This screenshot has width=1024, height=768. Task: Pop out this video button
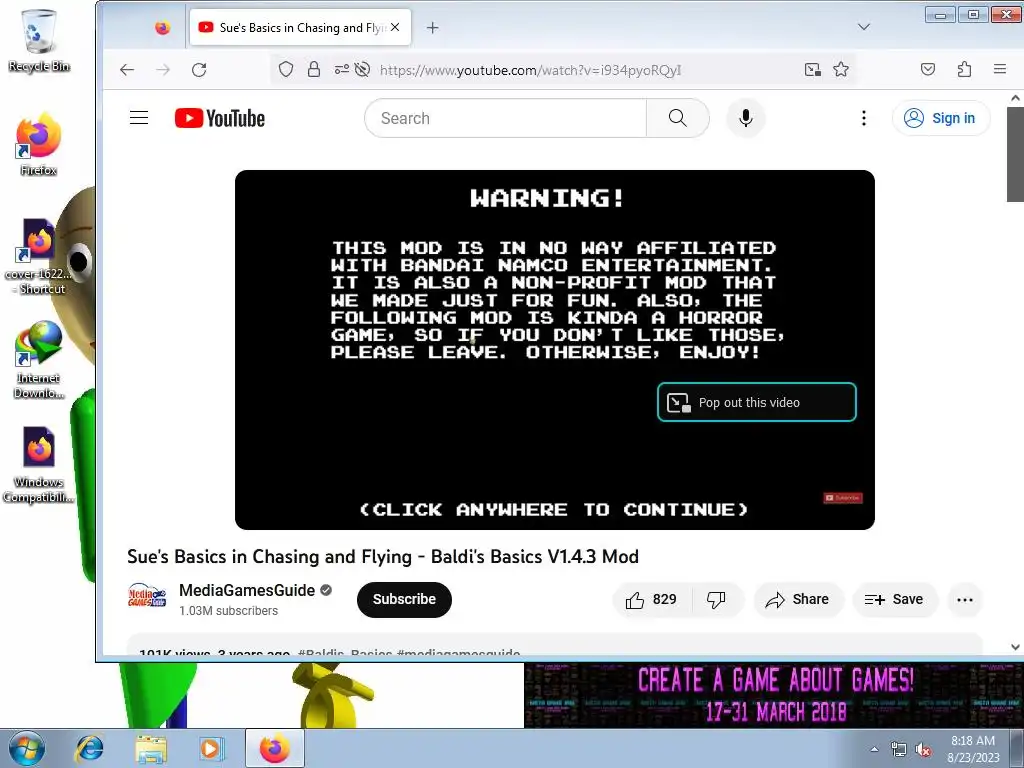coord(757,402)
